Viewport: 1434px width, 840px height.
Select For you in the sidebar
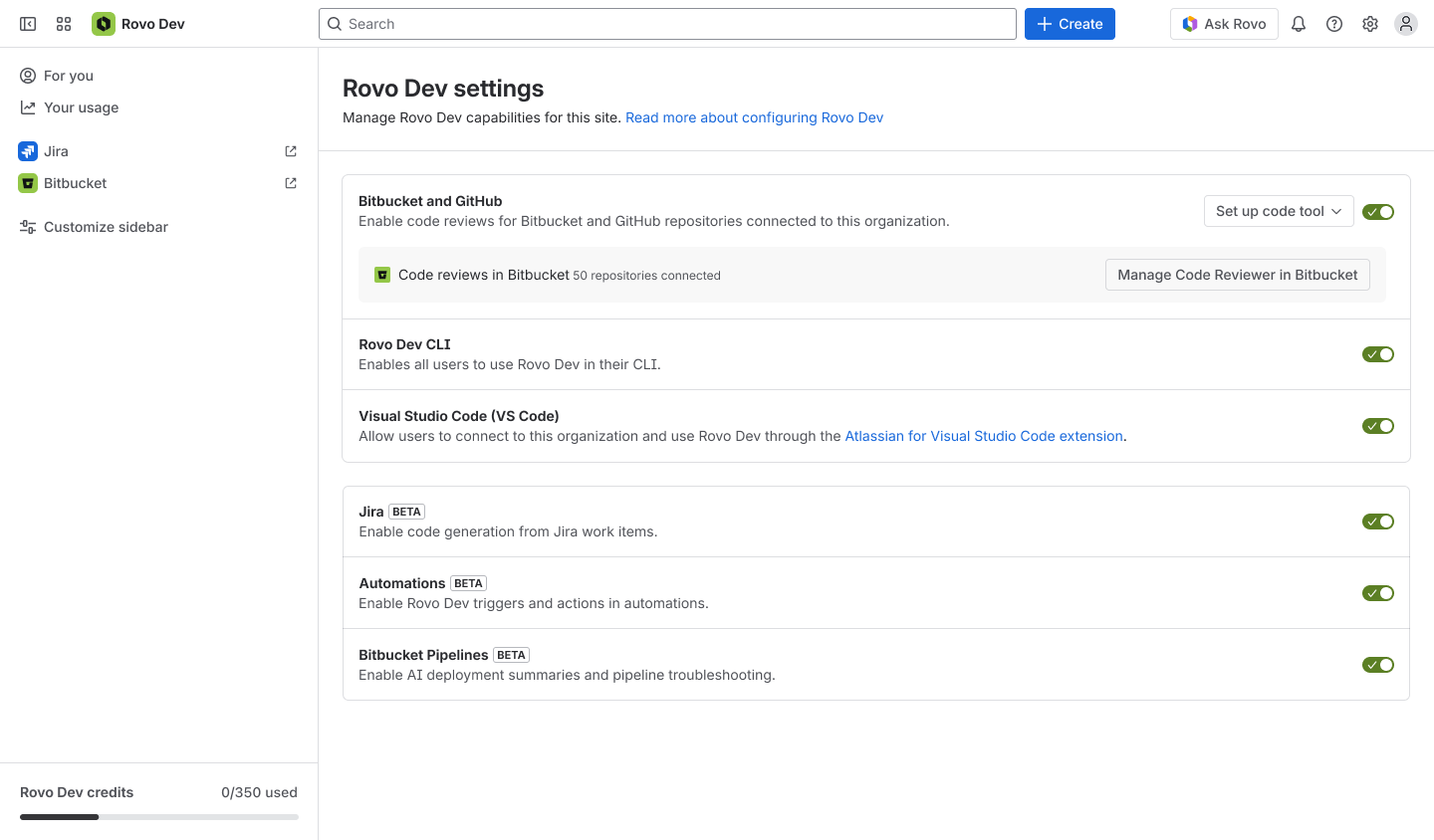click(x=67, y=75)
